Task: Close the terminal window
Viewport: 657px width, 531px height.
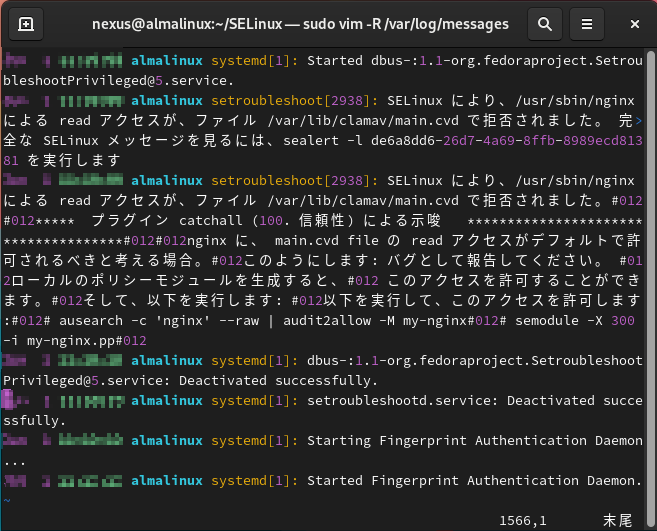Action: click(x=632, y=23)
